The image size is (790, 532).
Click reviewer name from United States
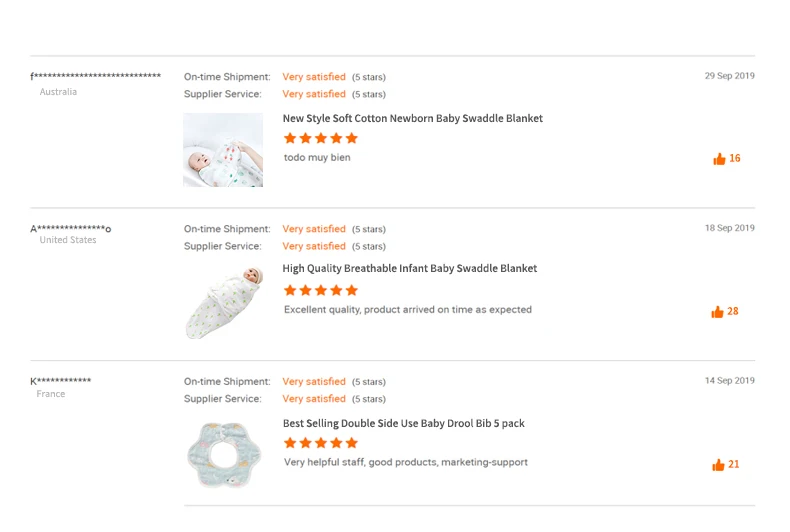click(71, 229)
